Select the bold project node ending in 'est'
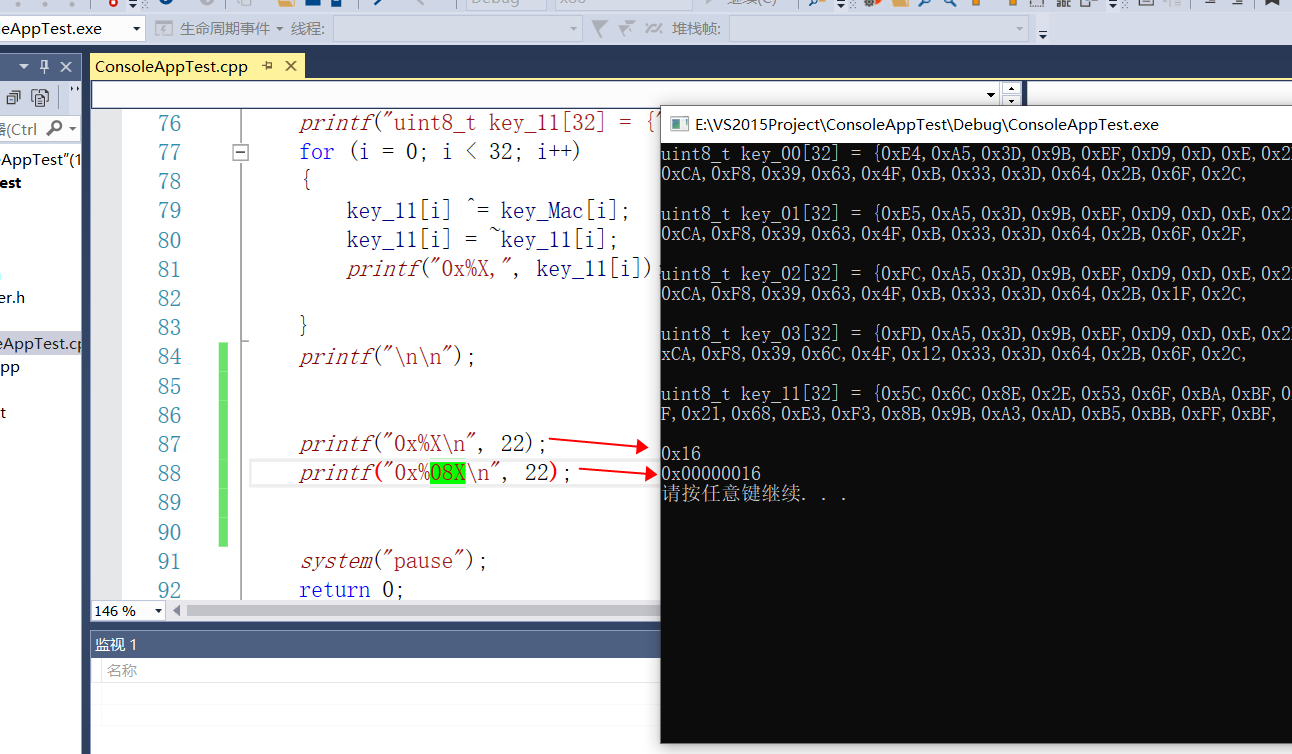The width and height of the screenshot is (1292, 754). [x=11, y=183]
